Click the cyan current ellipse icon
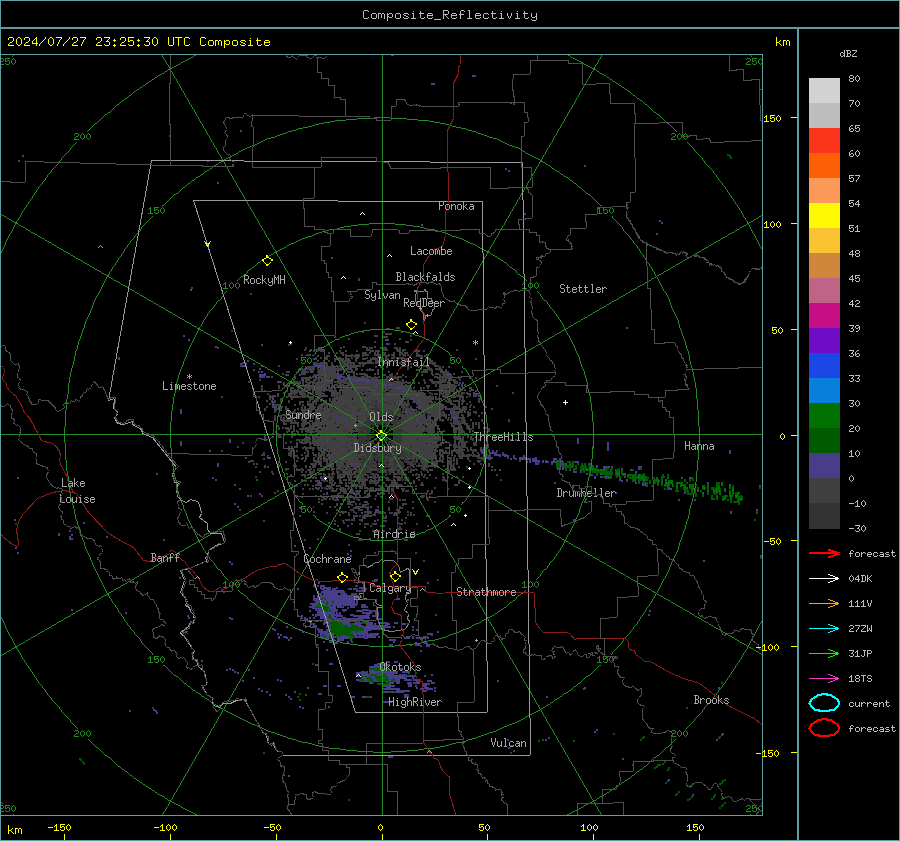The width and height of the screenshot is (900, 841). pos(824,703)
